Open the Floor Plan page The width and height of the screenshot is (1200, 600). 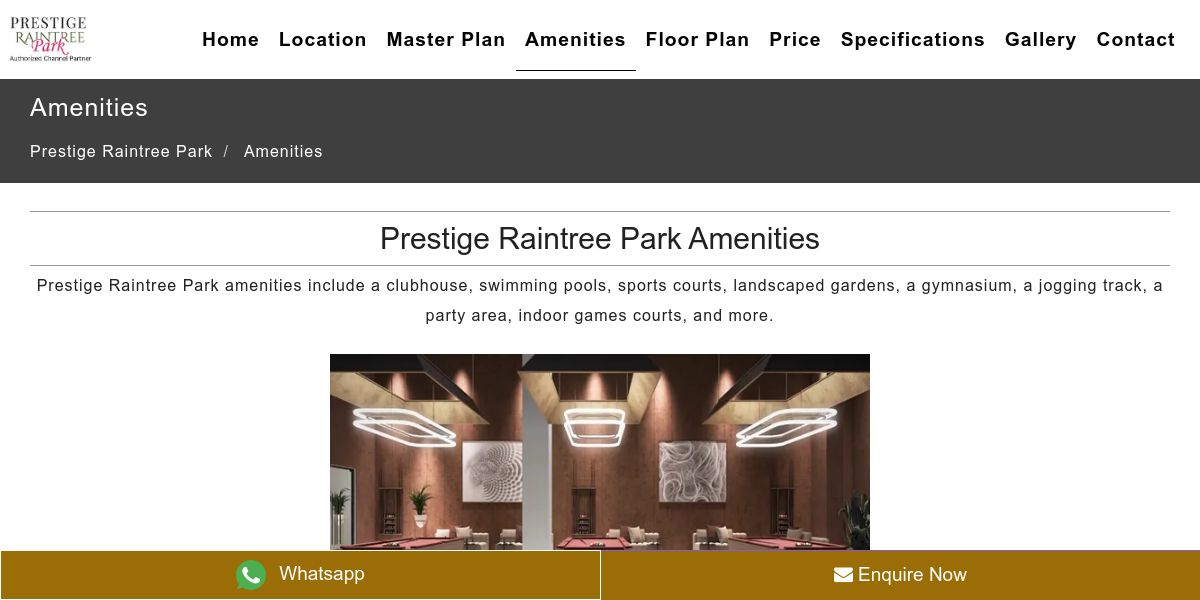point(697,39)
